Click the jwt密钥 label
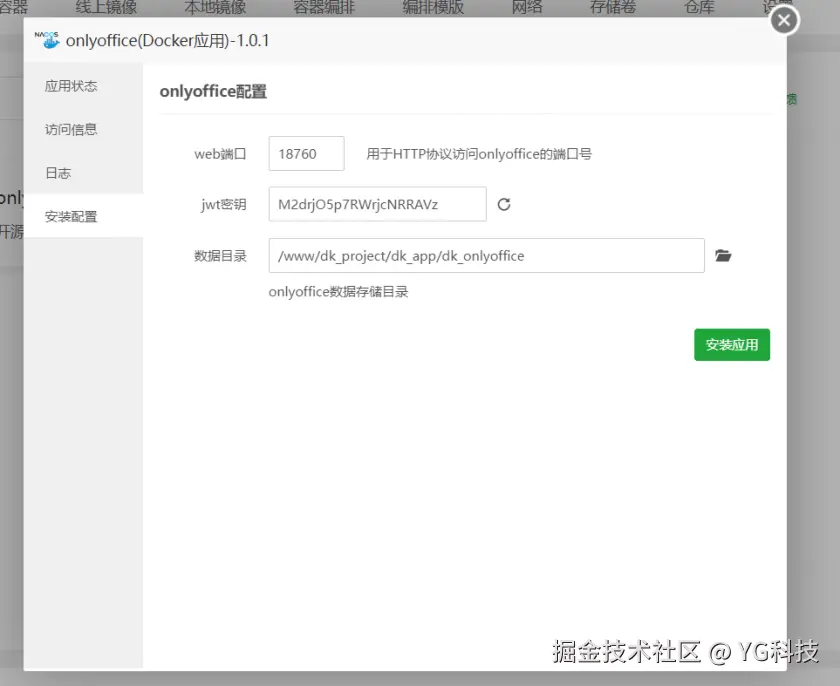The width and height of the screenshot is (840, 686). pos(223,205)
